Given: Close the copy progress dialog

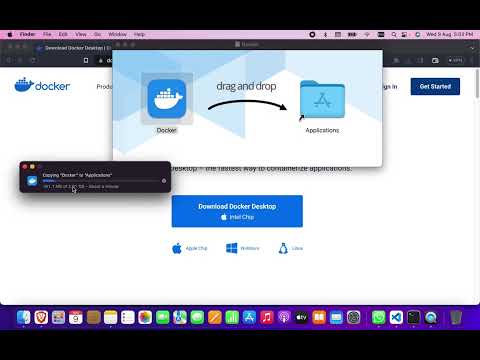Looking at the screenshot, I should click(x=25, y=166).
